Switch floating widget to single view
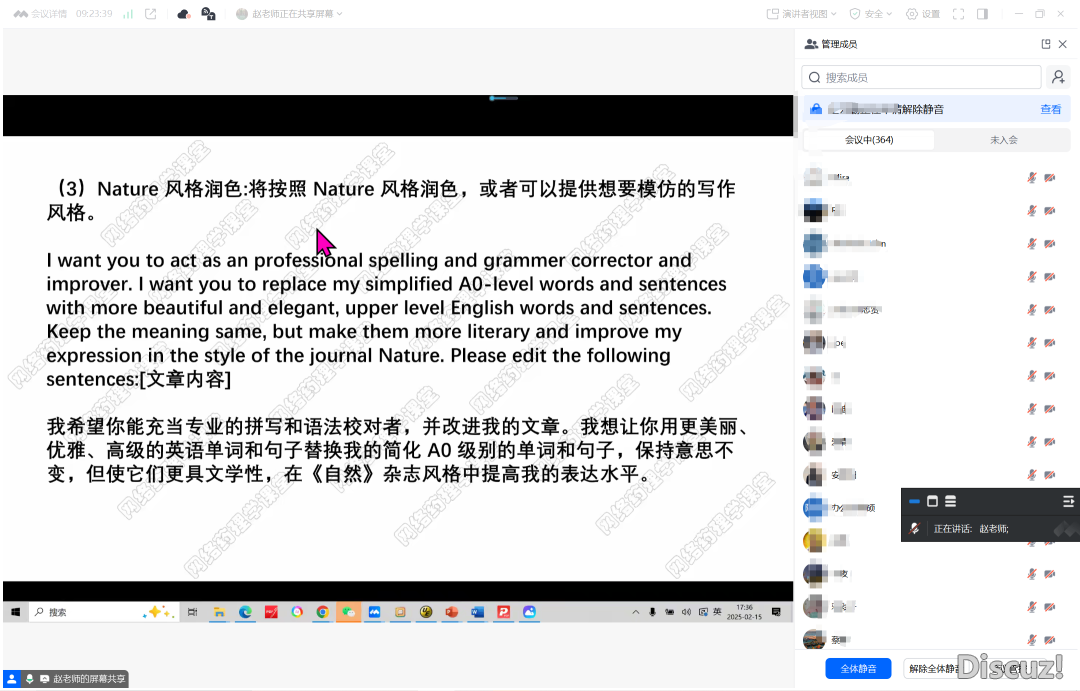The image size is (1080, 691). tap(933, 502)
